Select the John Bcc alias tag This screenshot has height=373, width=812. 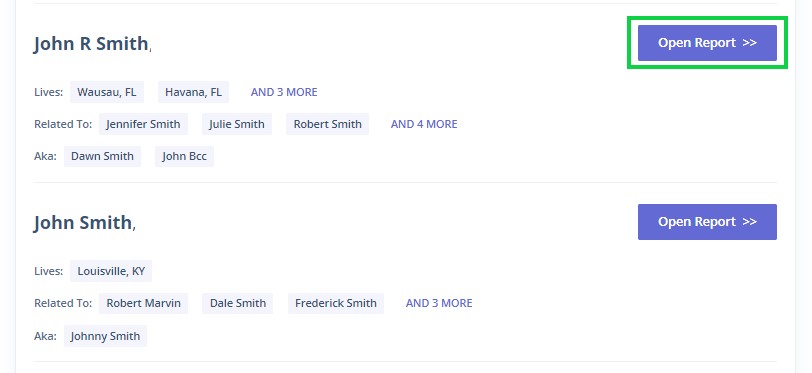click(184, 156)
